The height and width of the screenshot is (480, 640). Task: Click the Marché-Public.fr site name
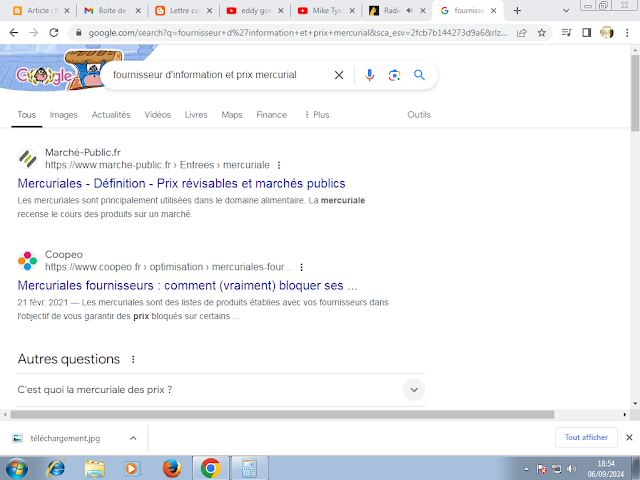click(x=83, y=153)
